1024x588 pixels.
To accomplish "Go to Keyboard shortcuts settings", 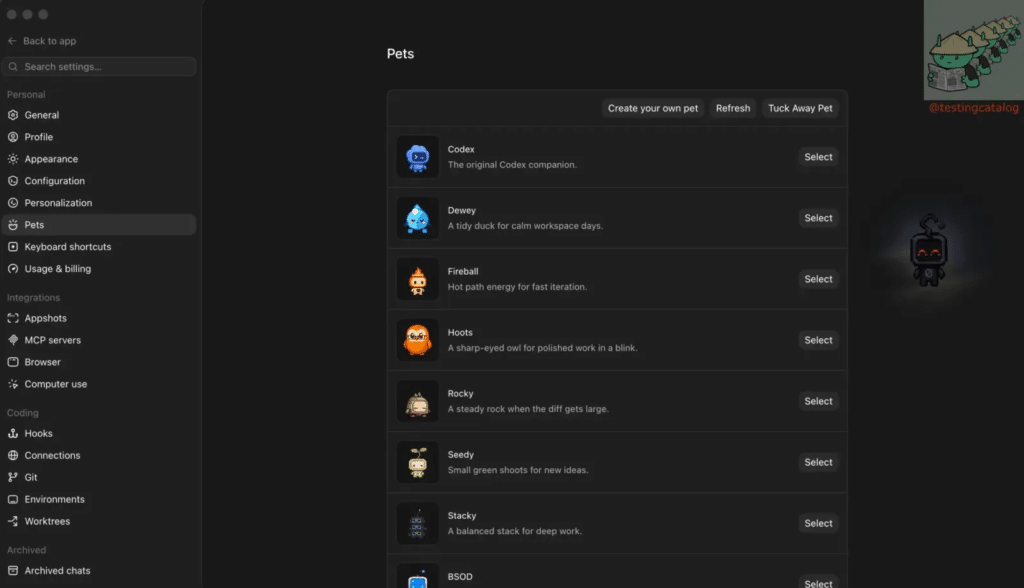I will pos(99,247).
